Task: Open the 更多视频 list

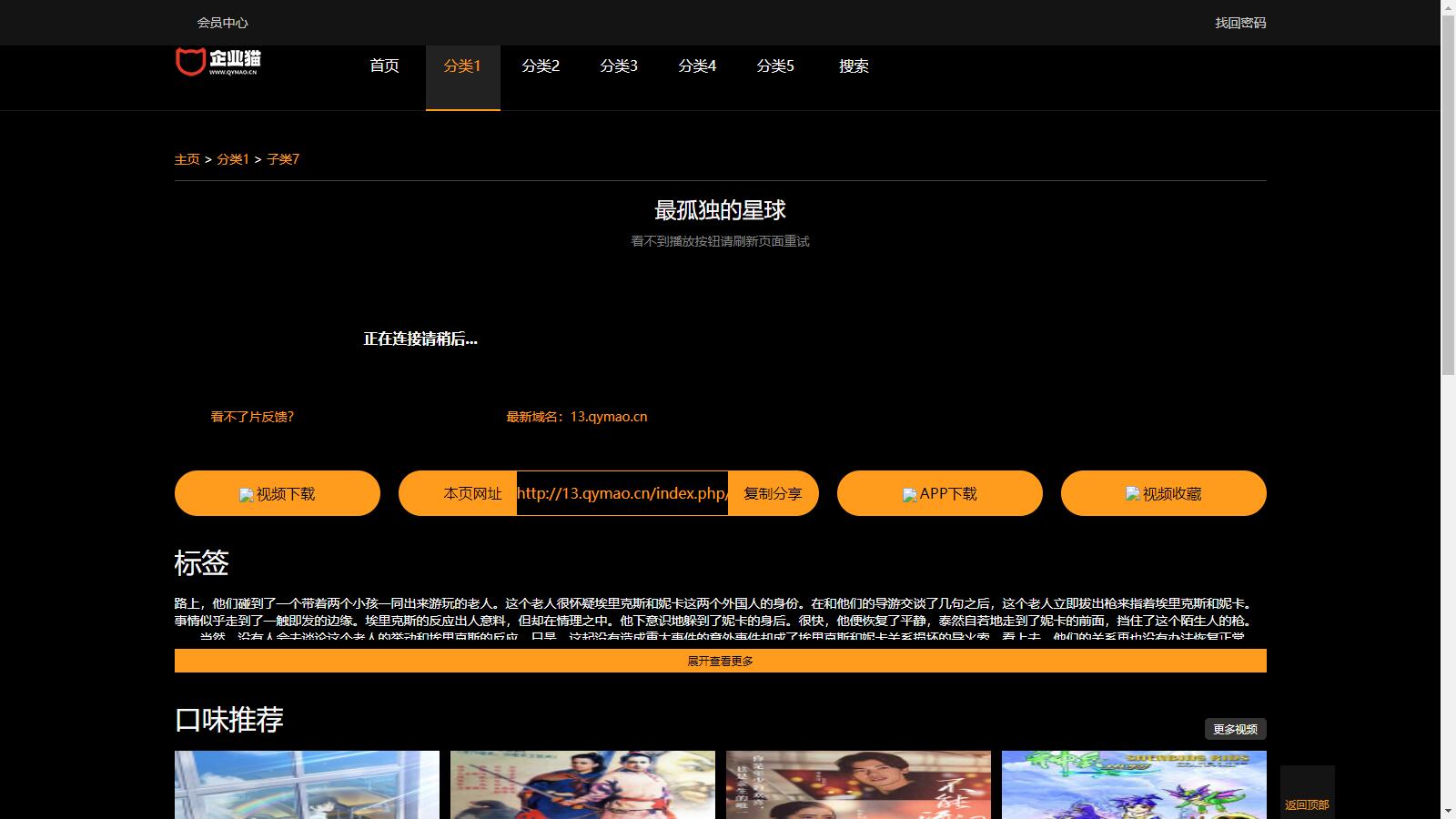Action: tap(1236, 728)
